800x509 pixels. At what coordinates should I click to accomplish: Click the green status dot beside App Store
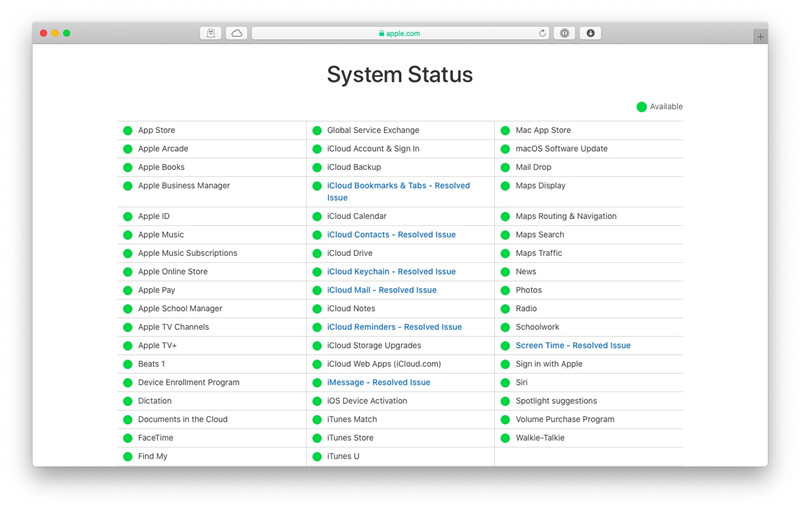128,131
